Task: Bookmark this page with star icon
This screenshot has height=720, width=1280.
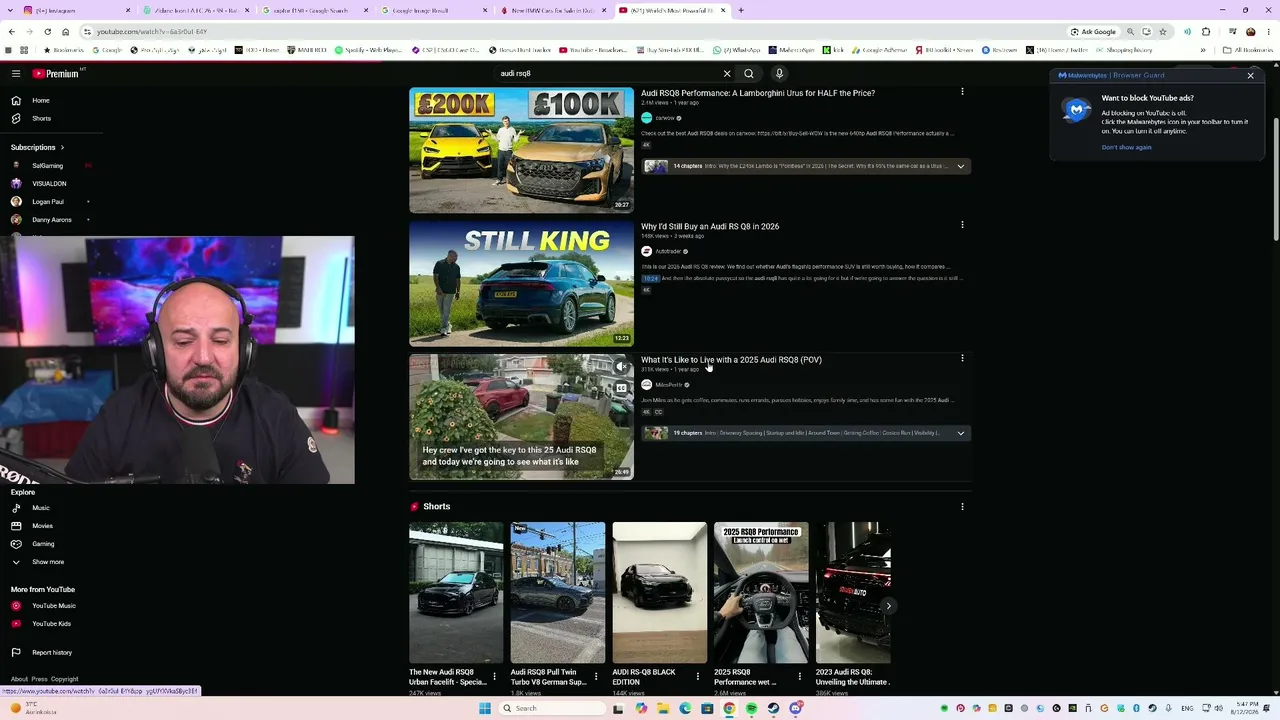Action: (x=1162, y=31)
